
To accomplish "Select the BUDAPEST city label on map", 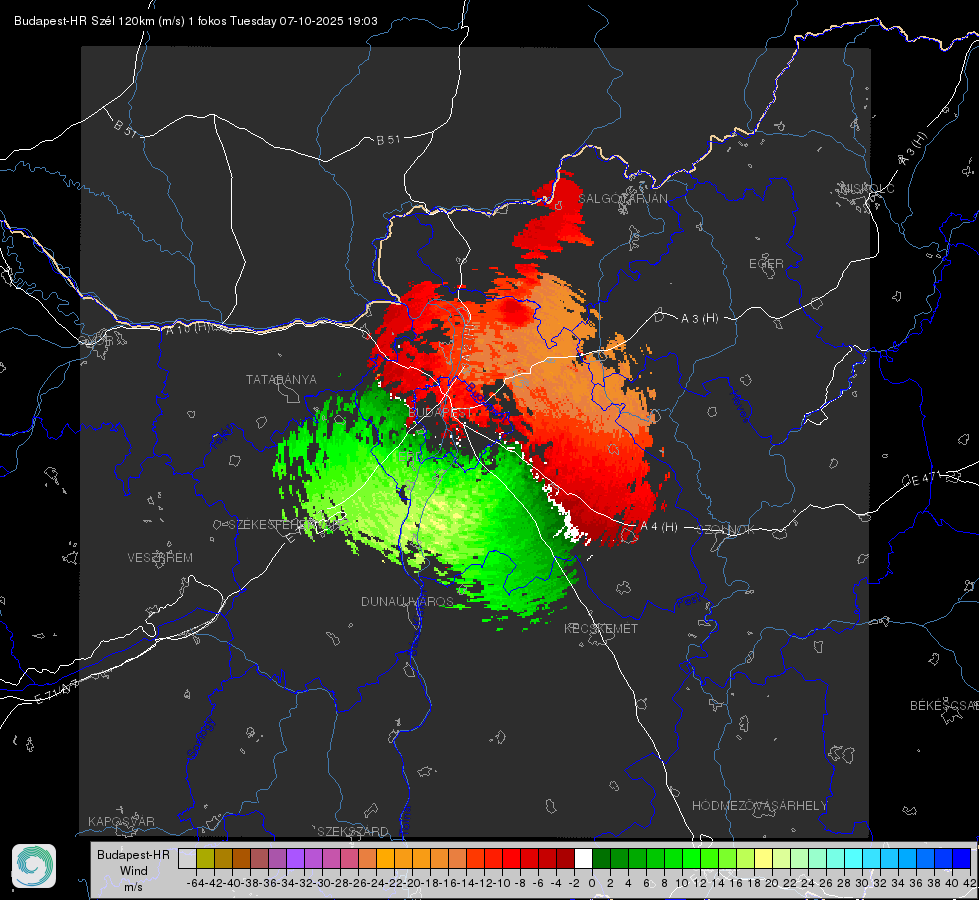I will tap(441, 413).
